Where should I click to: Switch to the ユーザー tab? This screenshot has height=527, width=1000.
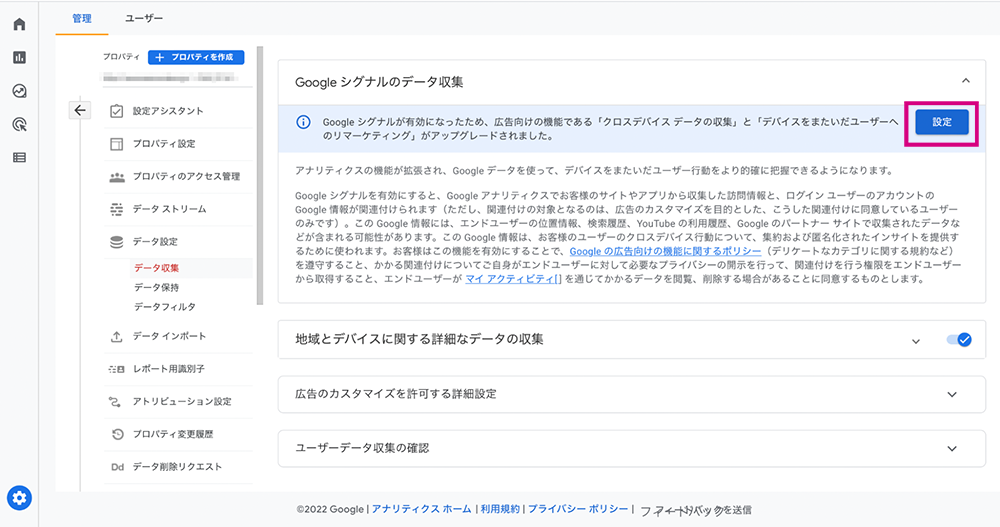pos(144,19)
